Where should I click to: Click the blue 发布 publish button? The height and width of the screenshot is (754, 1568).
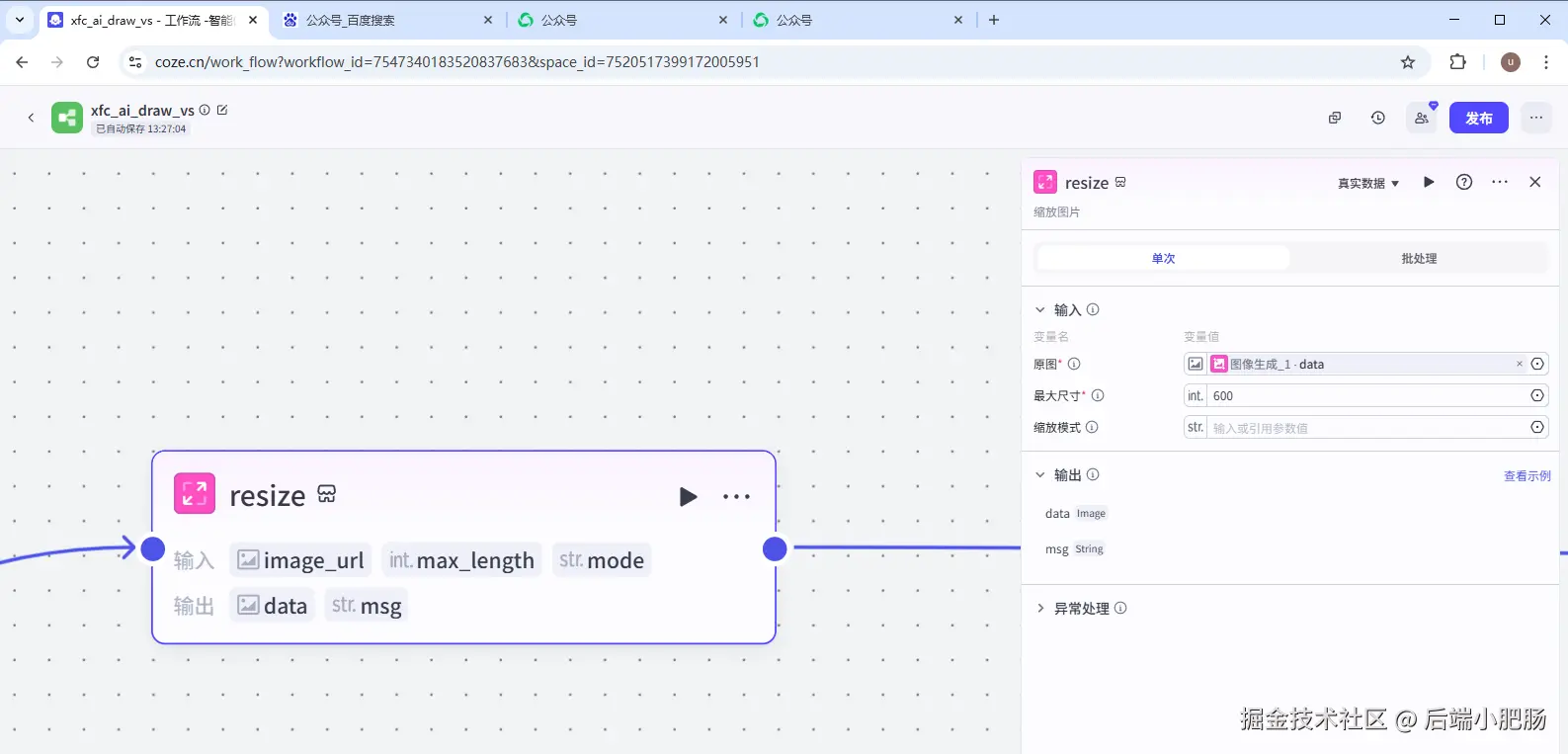pos(1479,118)
